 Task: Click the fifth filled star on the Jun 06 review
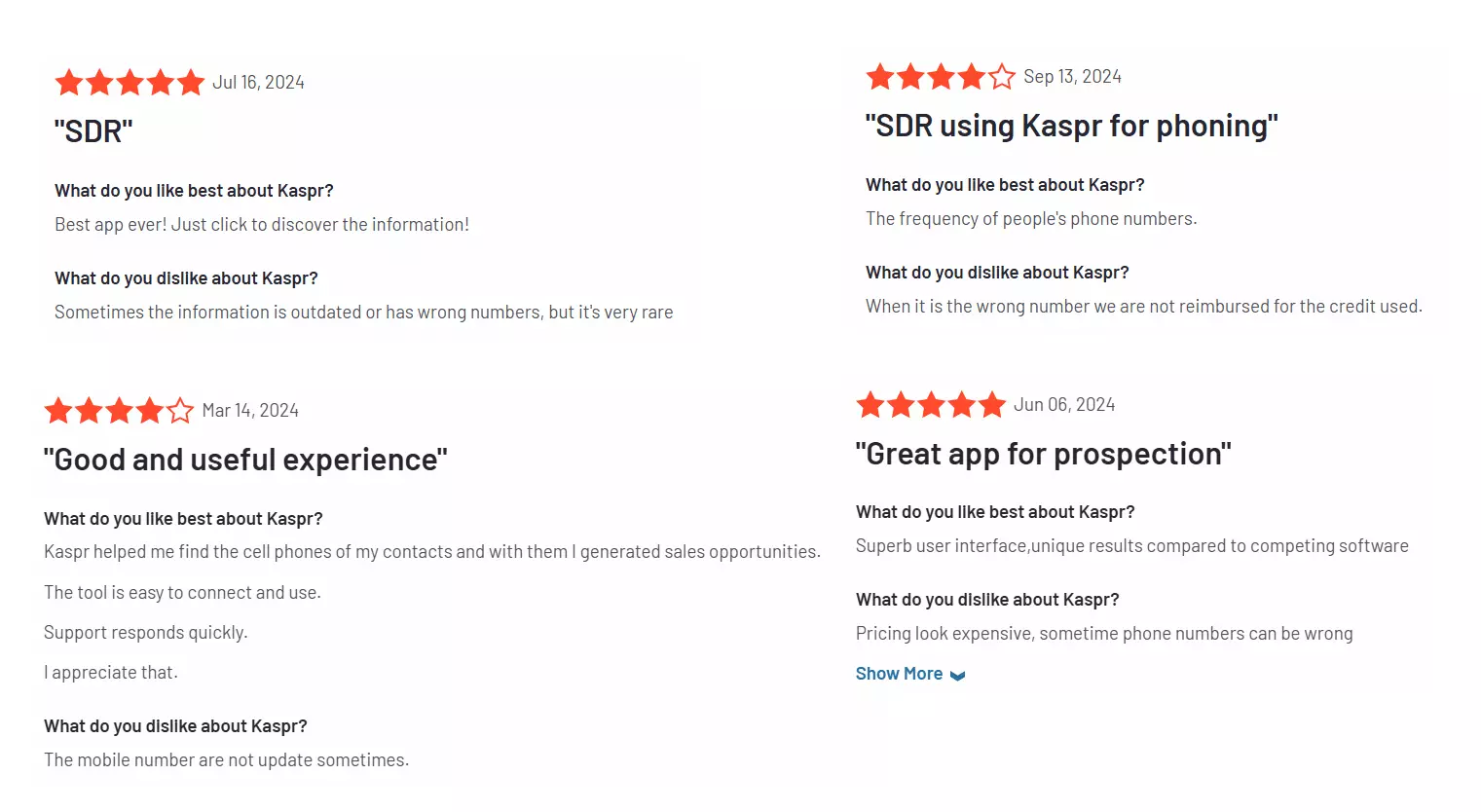(991, 403)
